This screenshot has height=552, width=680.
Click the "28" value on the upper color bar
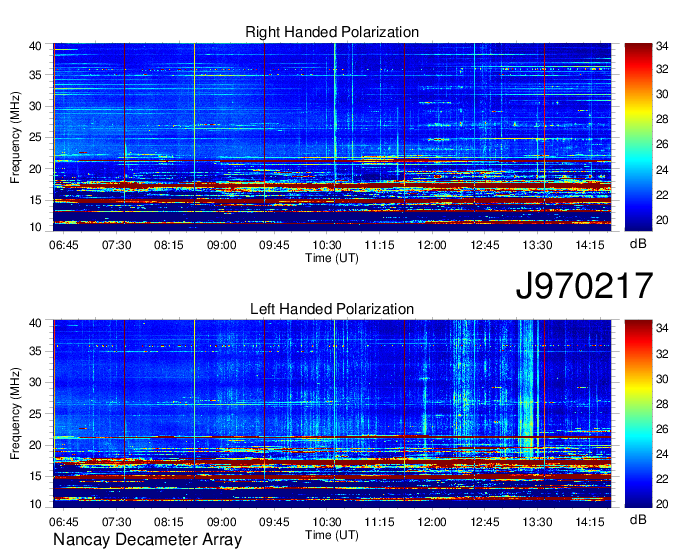click(662, 119)
